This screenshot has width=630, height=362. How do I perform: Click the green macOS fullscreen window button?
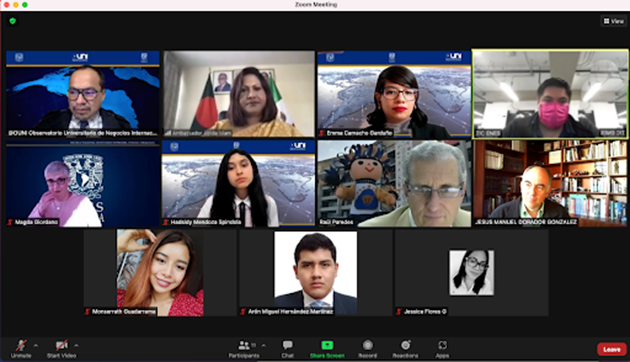pyautogui.click(x=25, y=5)
